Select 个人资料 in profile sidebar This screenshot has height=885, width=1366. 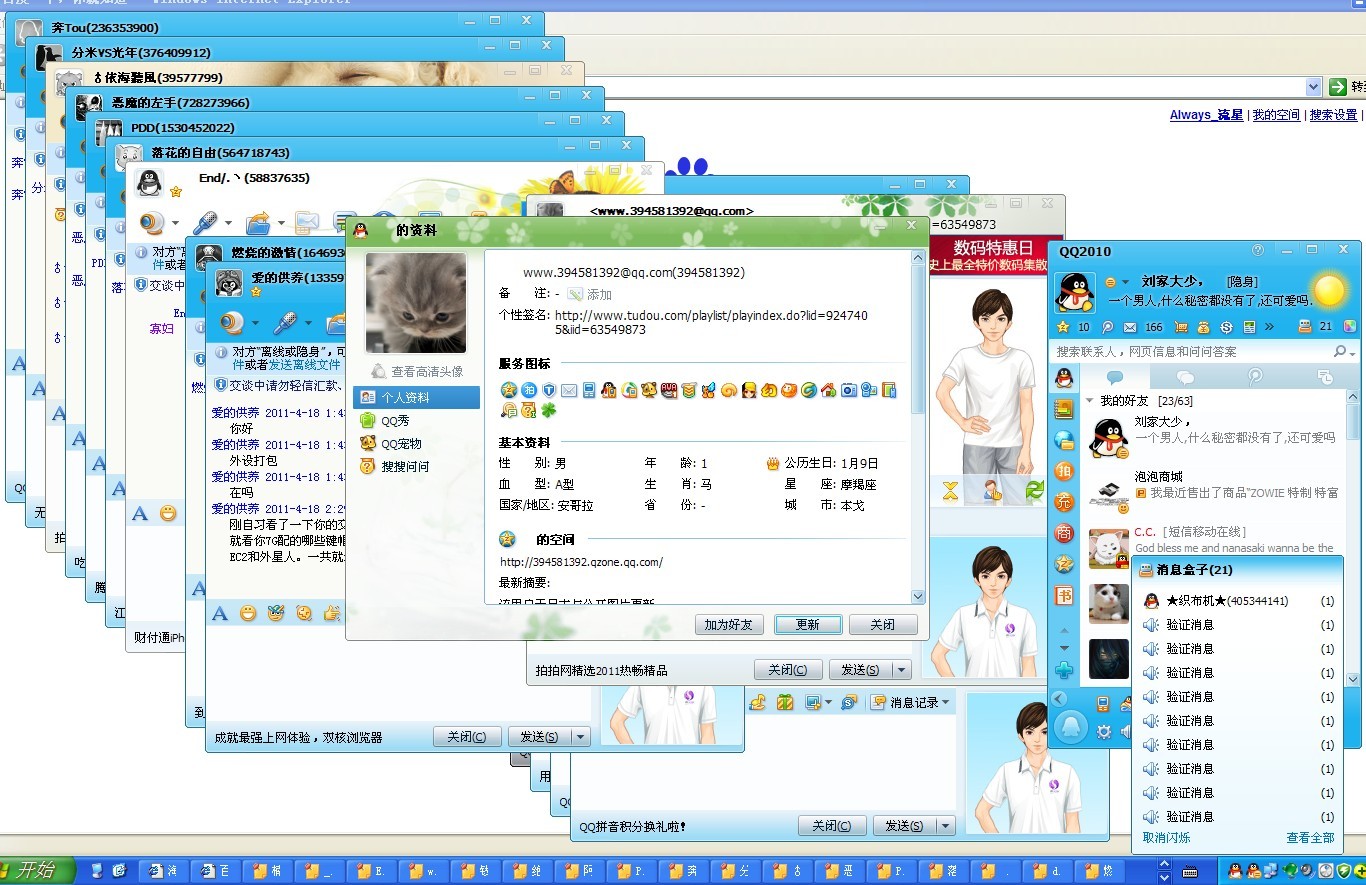416,397
